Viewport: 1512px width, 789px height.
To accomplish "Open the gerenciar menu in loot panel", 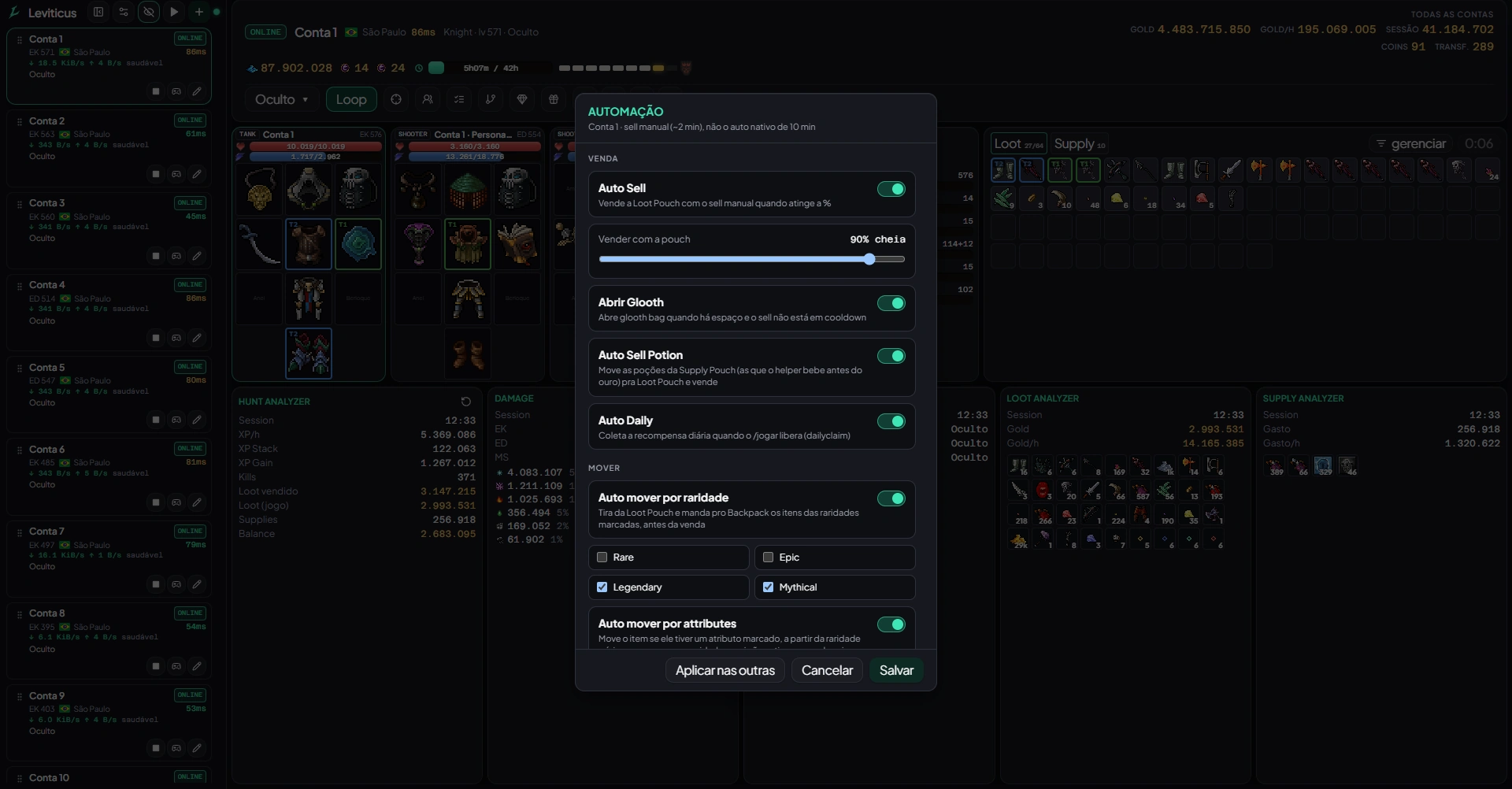I will pos(1411,143).
